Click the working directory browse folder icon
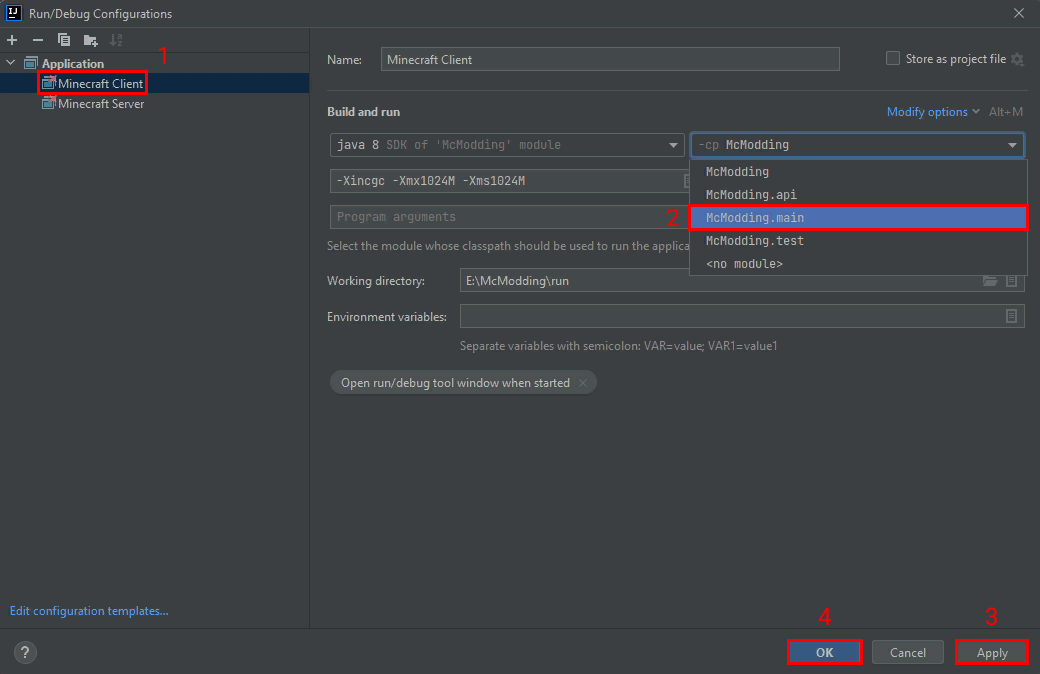The width and height of the screenshot is (1040, 674). 990,281
